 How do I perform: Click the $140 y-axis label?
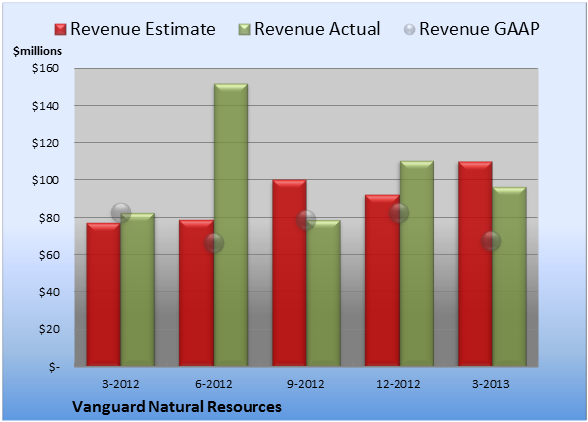coord(45,106)
